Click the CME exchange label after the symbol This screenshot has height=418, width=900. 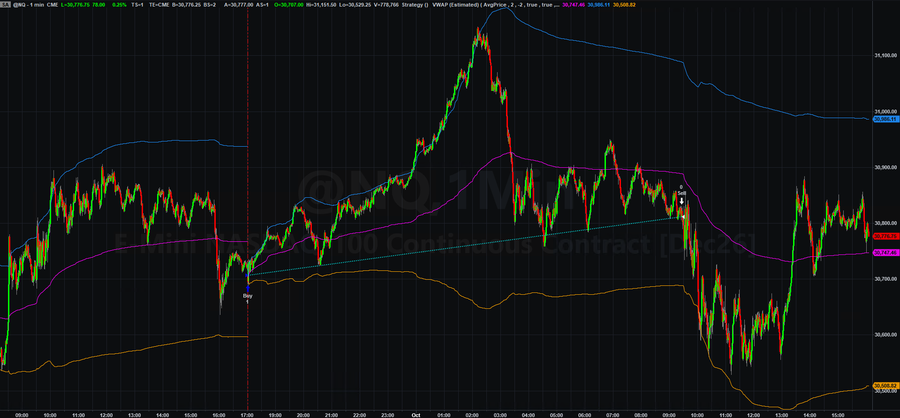52,5
